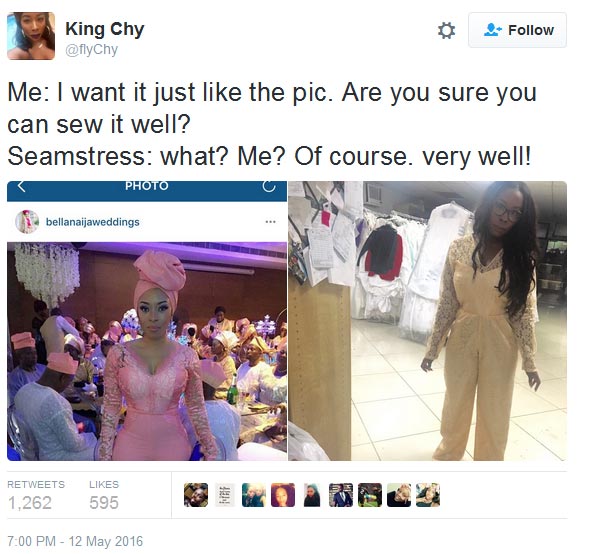Open the pink dress photo on left
Viewport: 596px width, 554px height.
click(x=147, y=351)
